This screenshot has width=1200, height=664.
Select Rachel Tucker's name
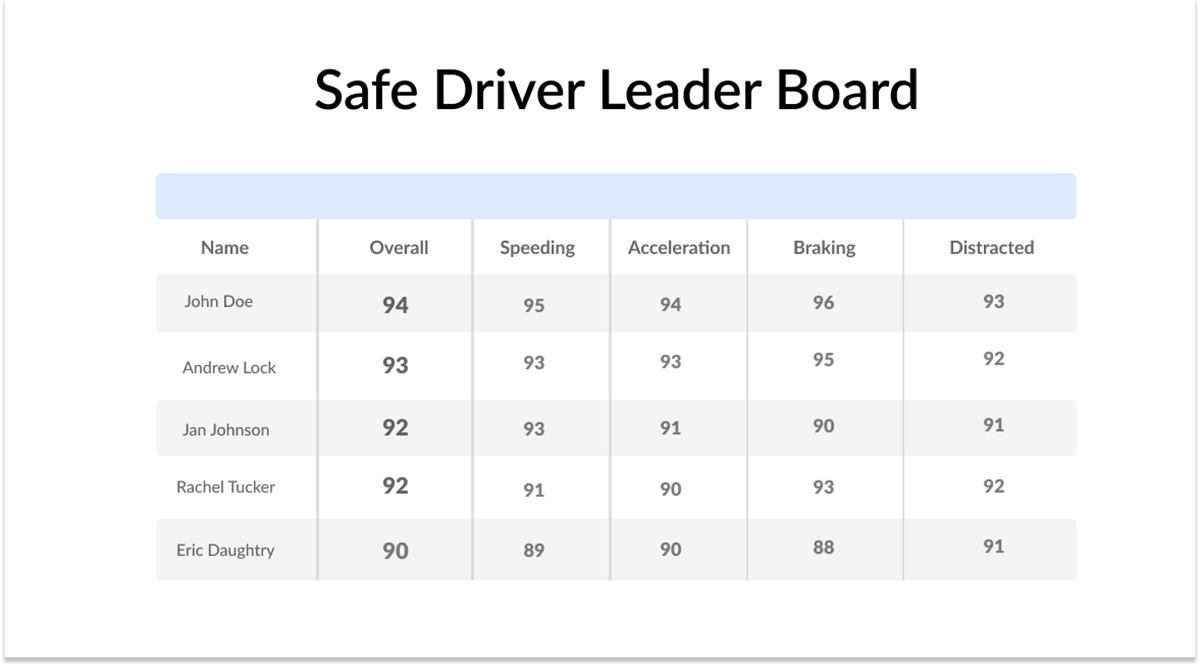click(226, 487)
